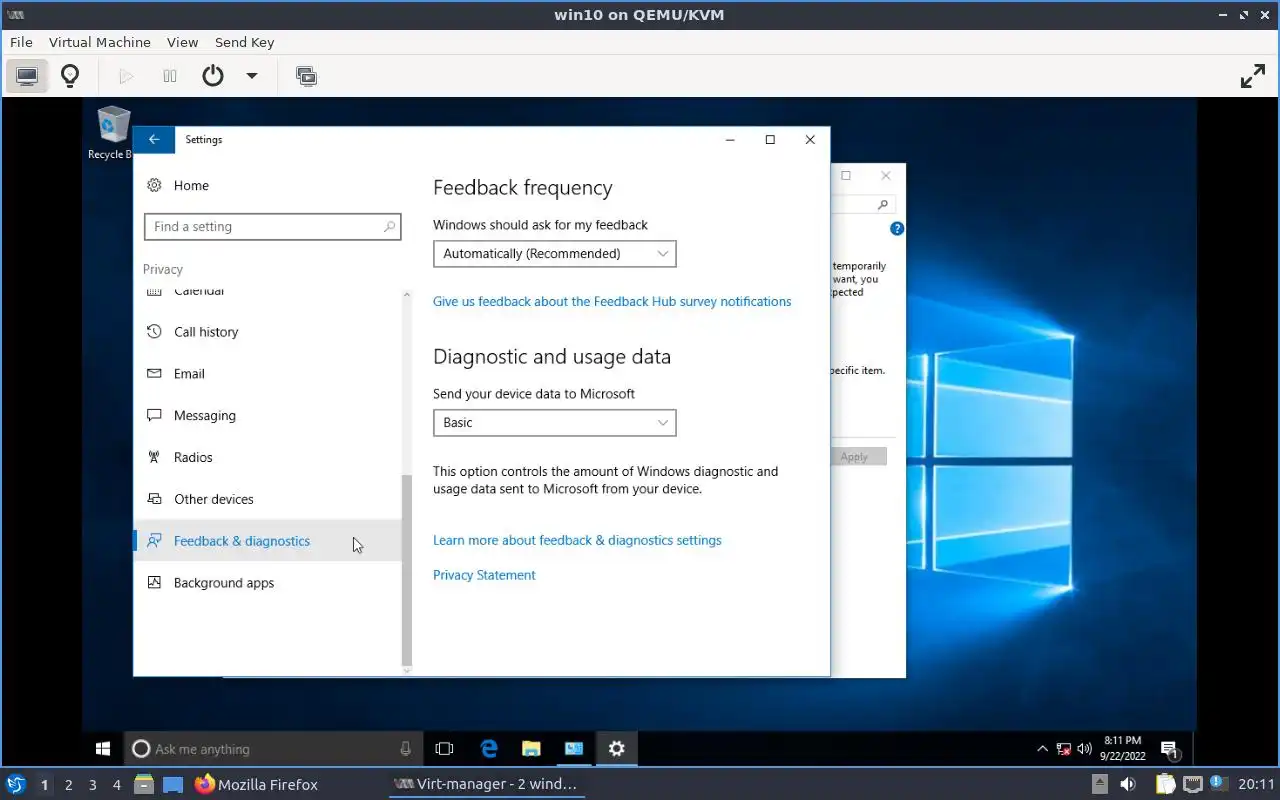Click Virt-manager entry in host taskbar
The height and width of the screenshot is (800, 1280).
coord(486,784)
